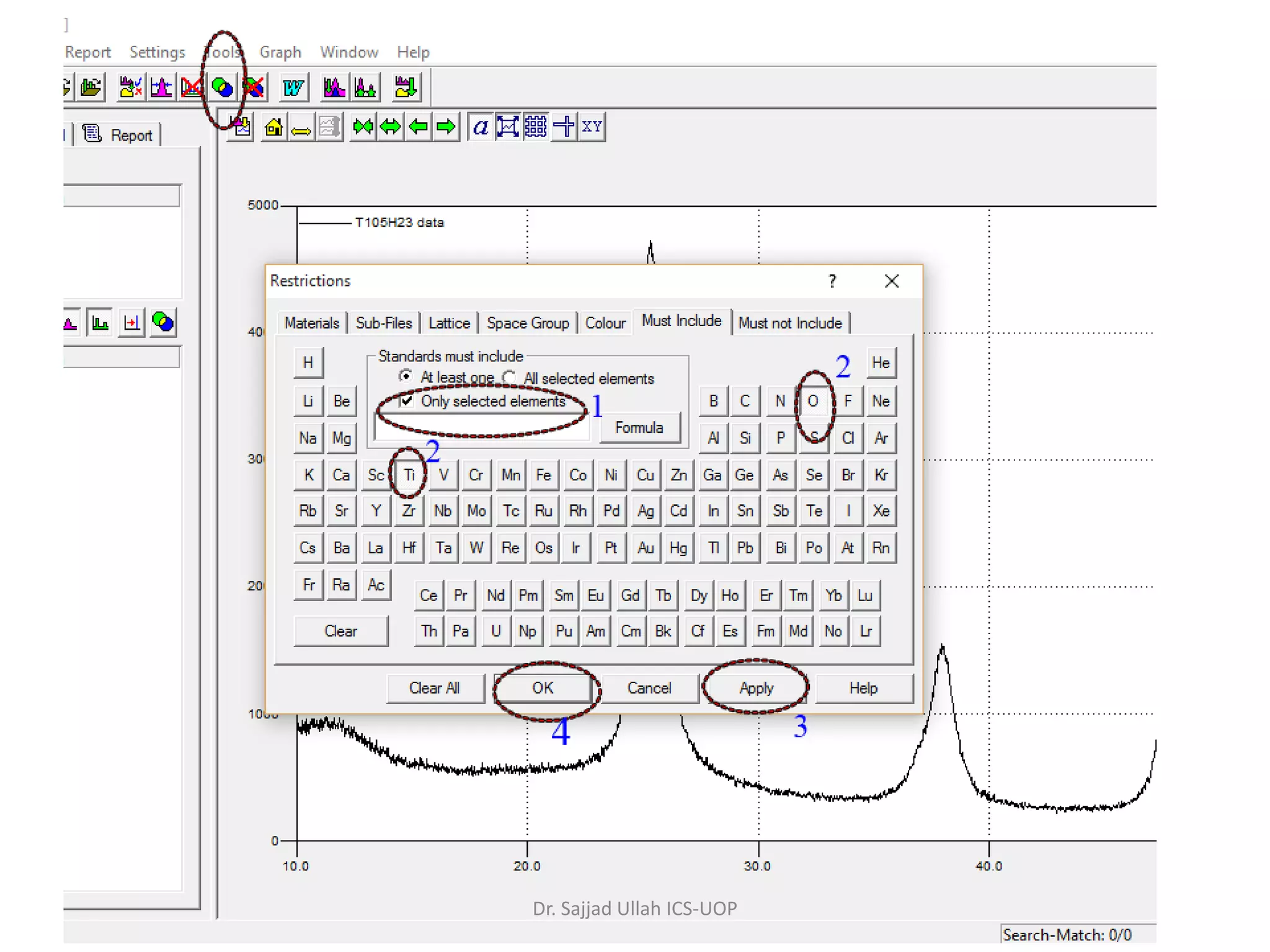Switch to the 'Must not Include' tab
1270x952 pixels.
[x=789, y=323]
